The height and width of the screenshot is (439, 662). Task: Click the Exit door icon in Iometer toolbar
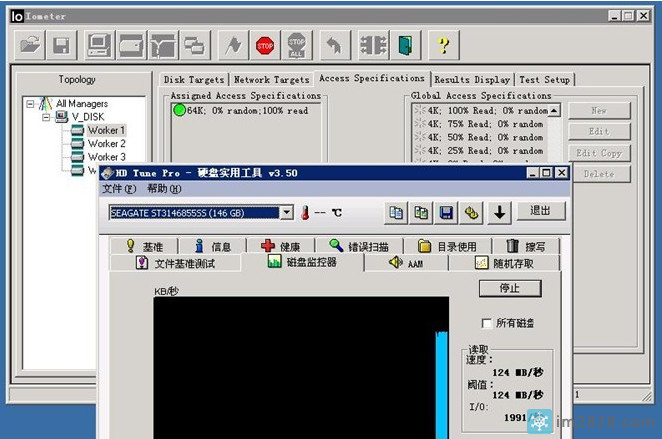(x=405, y=45)
